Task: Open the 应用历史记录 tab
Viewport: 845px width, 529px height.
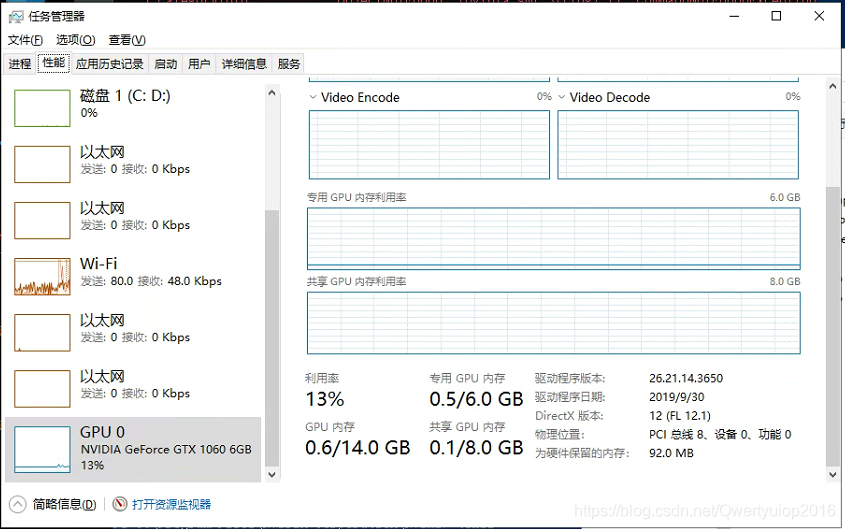Action: tap(109, 64)
